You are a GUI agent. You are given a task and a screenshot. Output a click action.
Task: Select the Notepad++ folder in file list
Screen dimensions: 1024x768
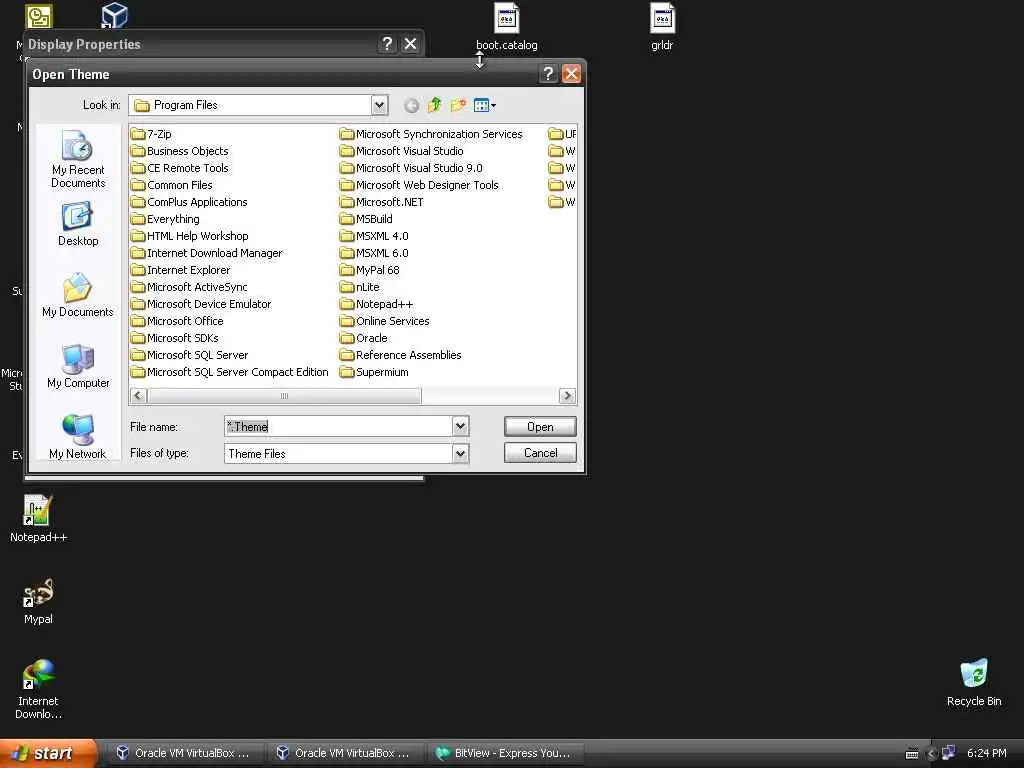click(377, 304)
